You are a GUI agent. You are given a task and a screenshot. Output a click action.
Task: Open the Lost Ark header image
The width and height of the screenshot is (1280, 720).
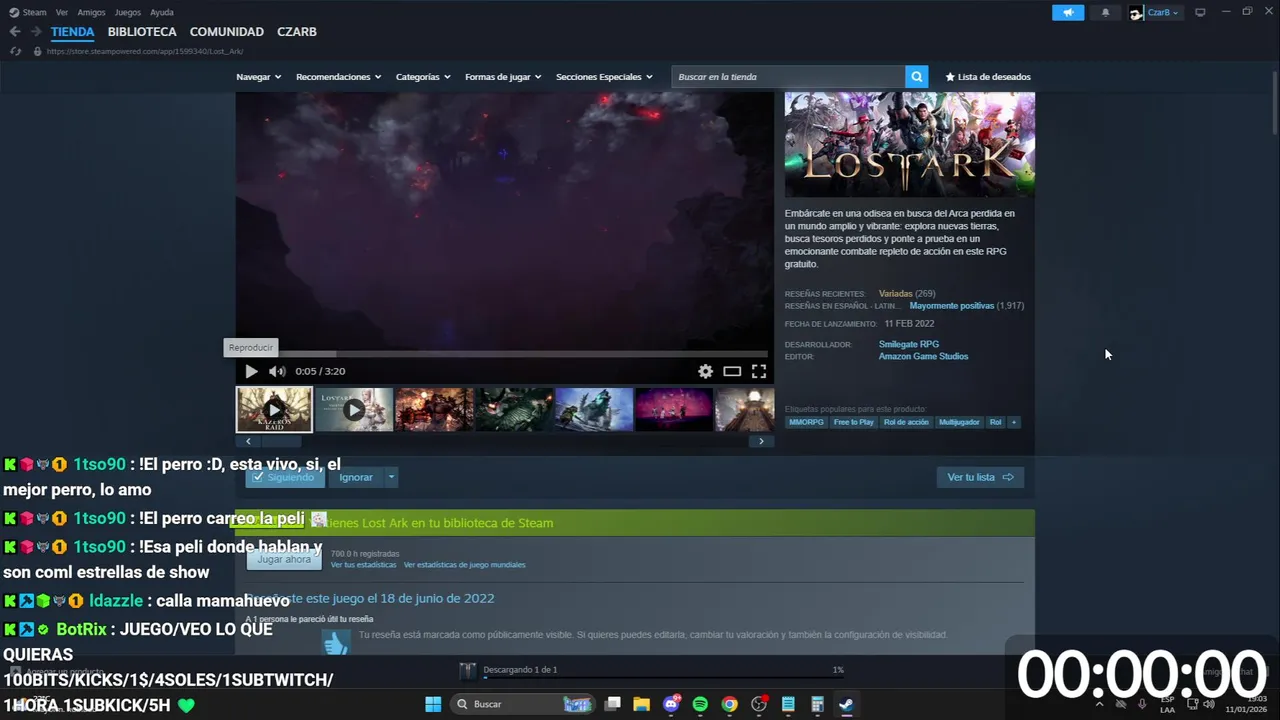point(910,145)
